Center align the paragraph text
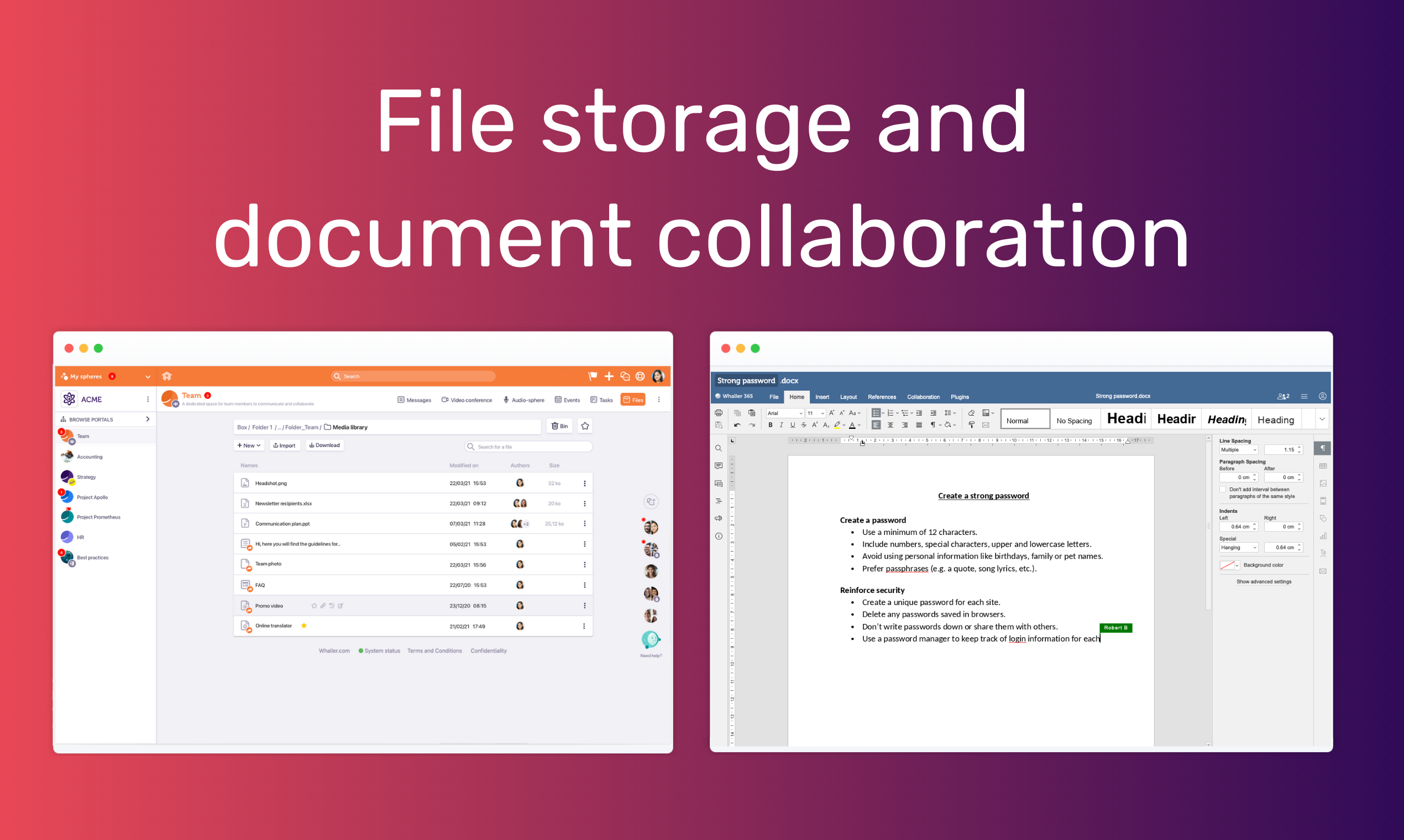 coord(890,425)
